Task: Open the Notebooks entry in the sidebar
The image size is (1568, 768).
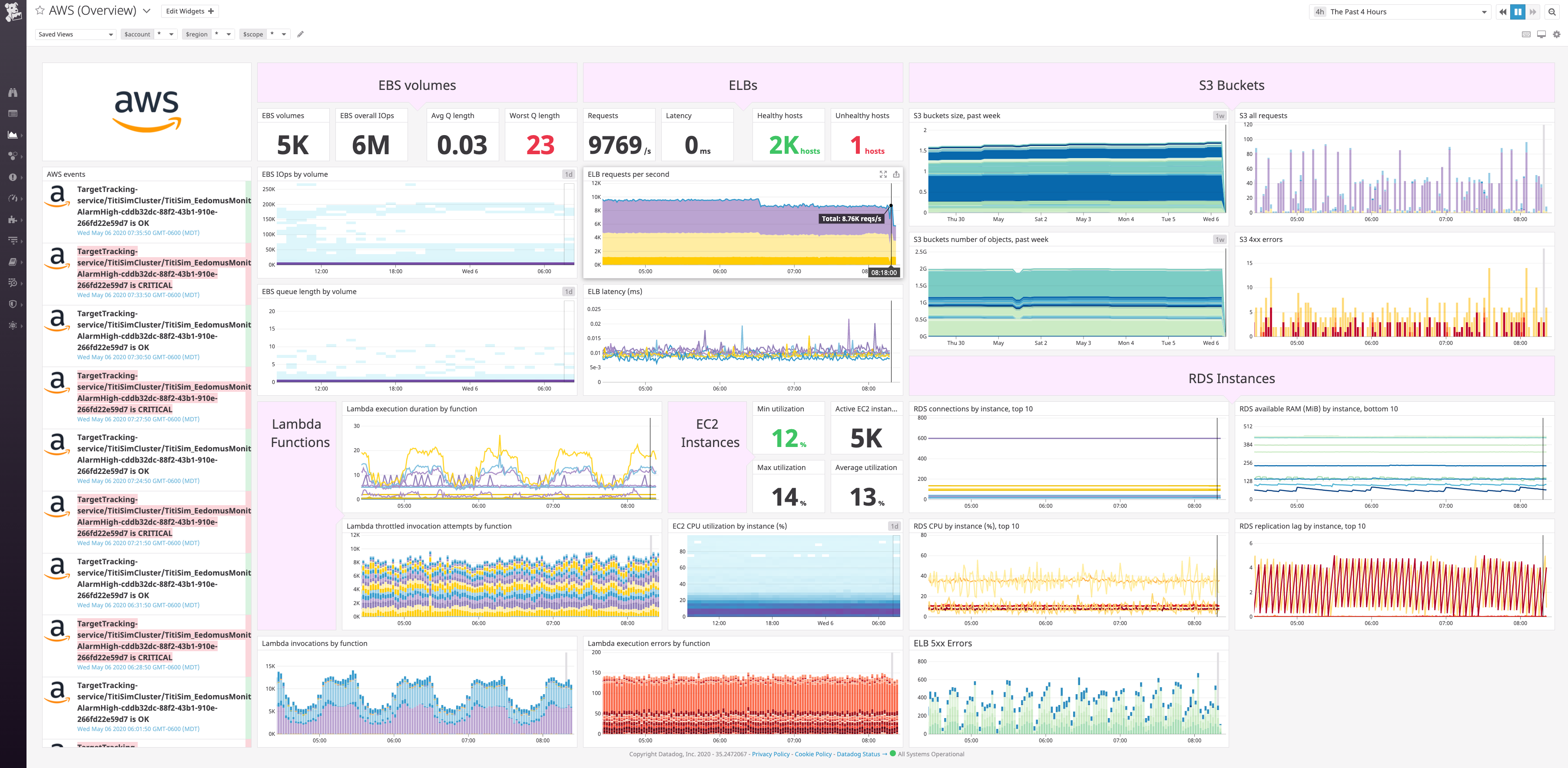Action: coord(13,262)
